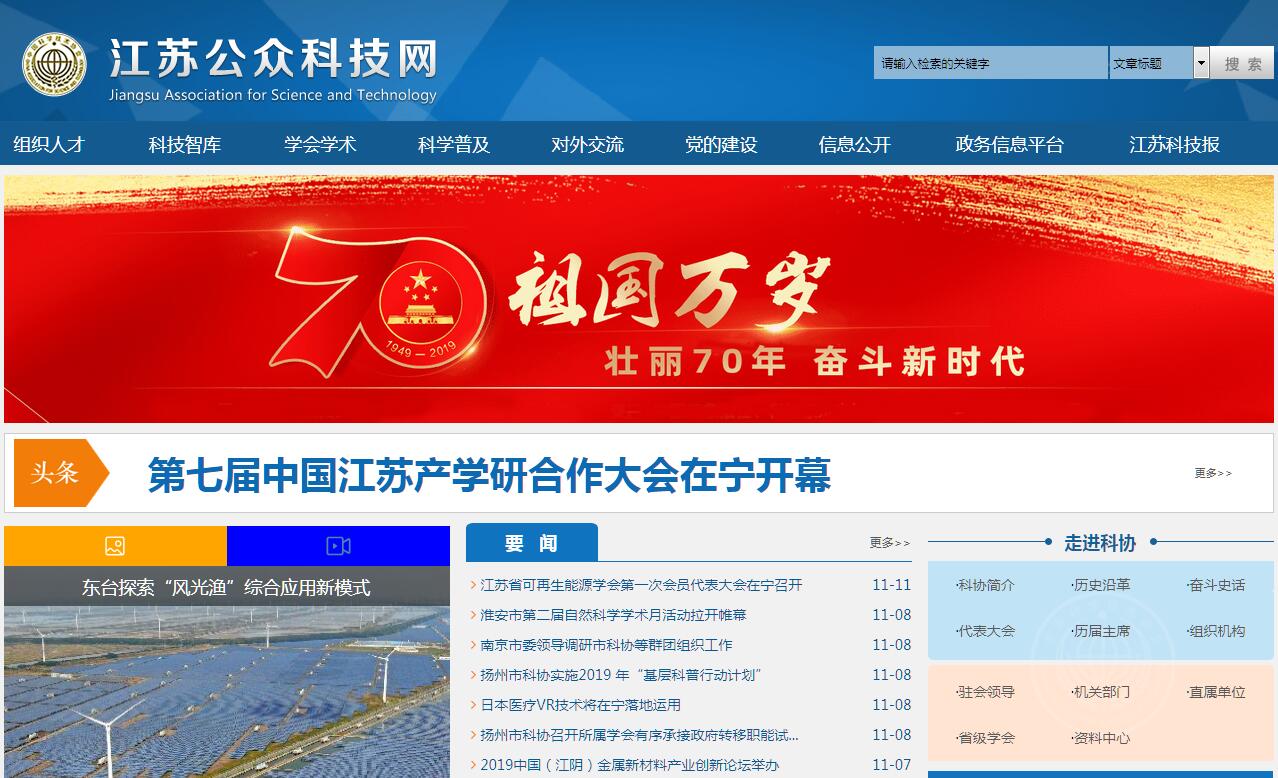1278x778 pixels.
Task: Open the 科技智库 navigation menu
Action: click(184, 144)
